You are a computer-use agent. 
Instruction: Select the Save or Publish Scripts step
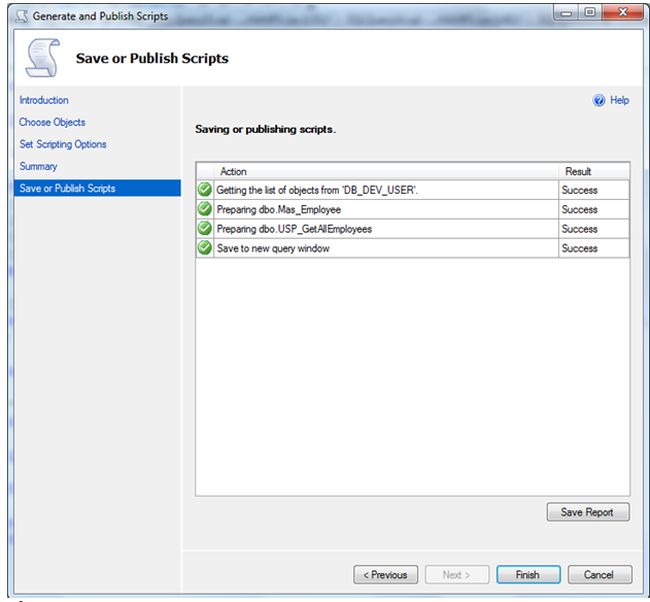click(x=67, y=188)
